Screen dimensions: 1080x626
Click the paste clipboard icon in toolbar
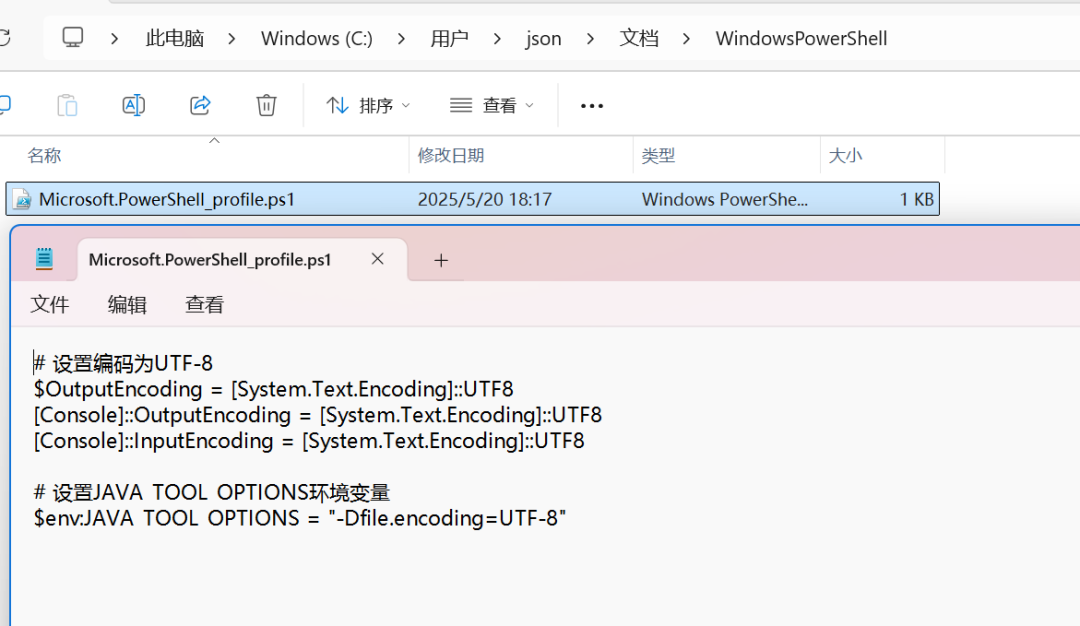tap(67, 105)
